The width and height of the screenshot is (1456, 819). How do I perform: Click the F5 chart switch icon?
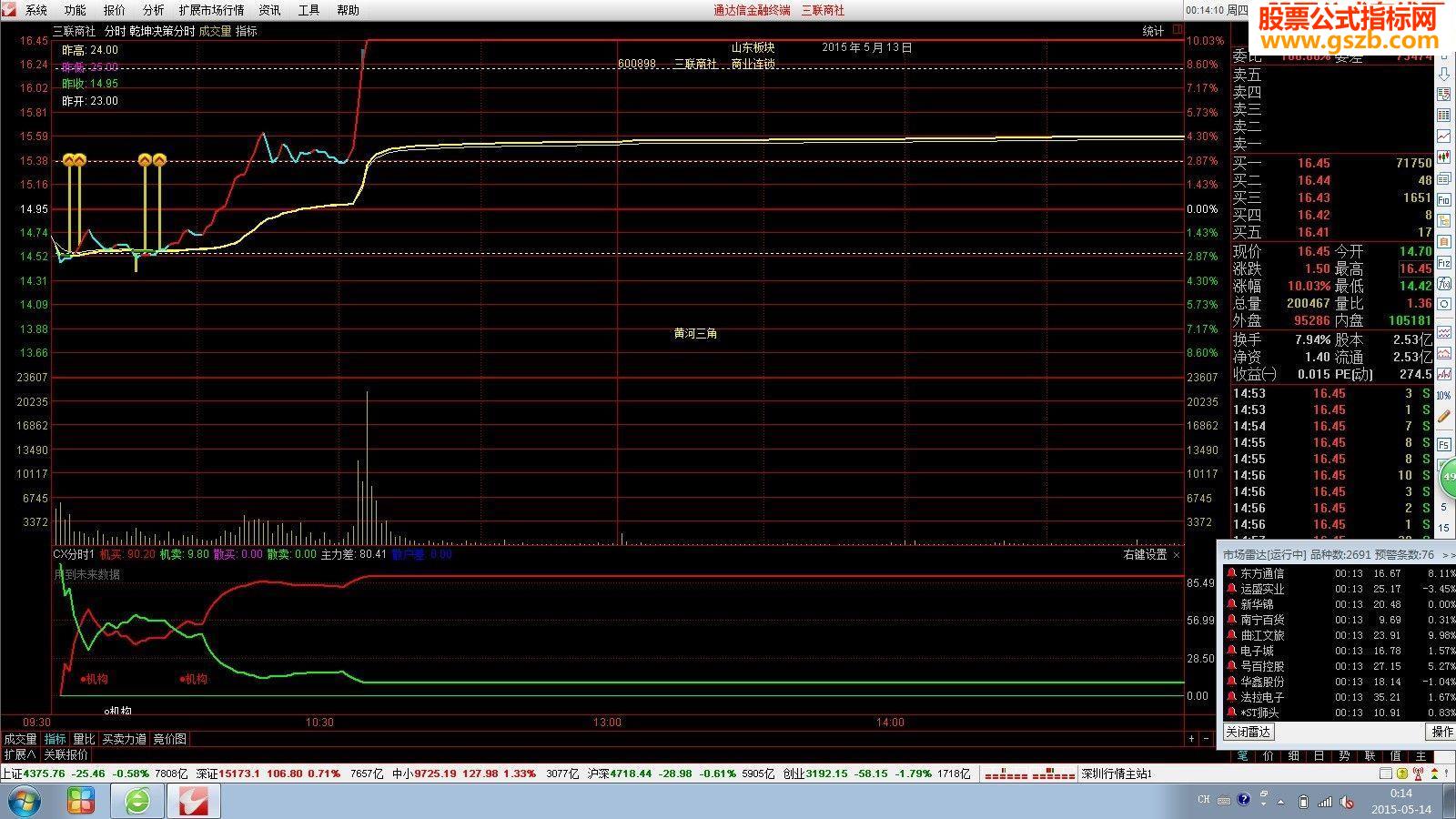click(x=1444, y=445)
